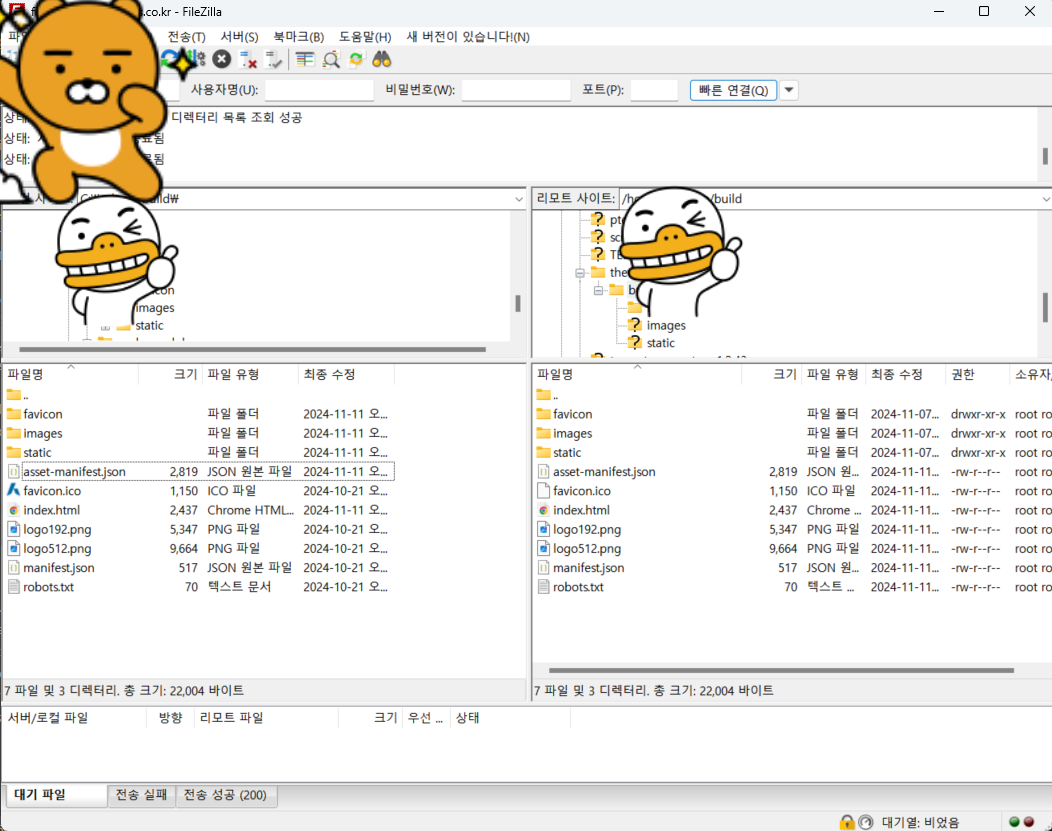Sort local list by 최종 수정 column

point(346,374)
